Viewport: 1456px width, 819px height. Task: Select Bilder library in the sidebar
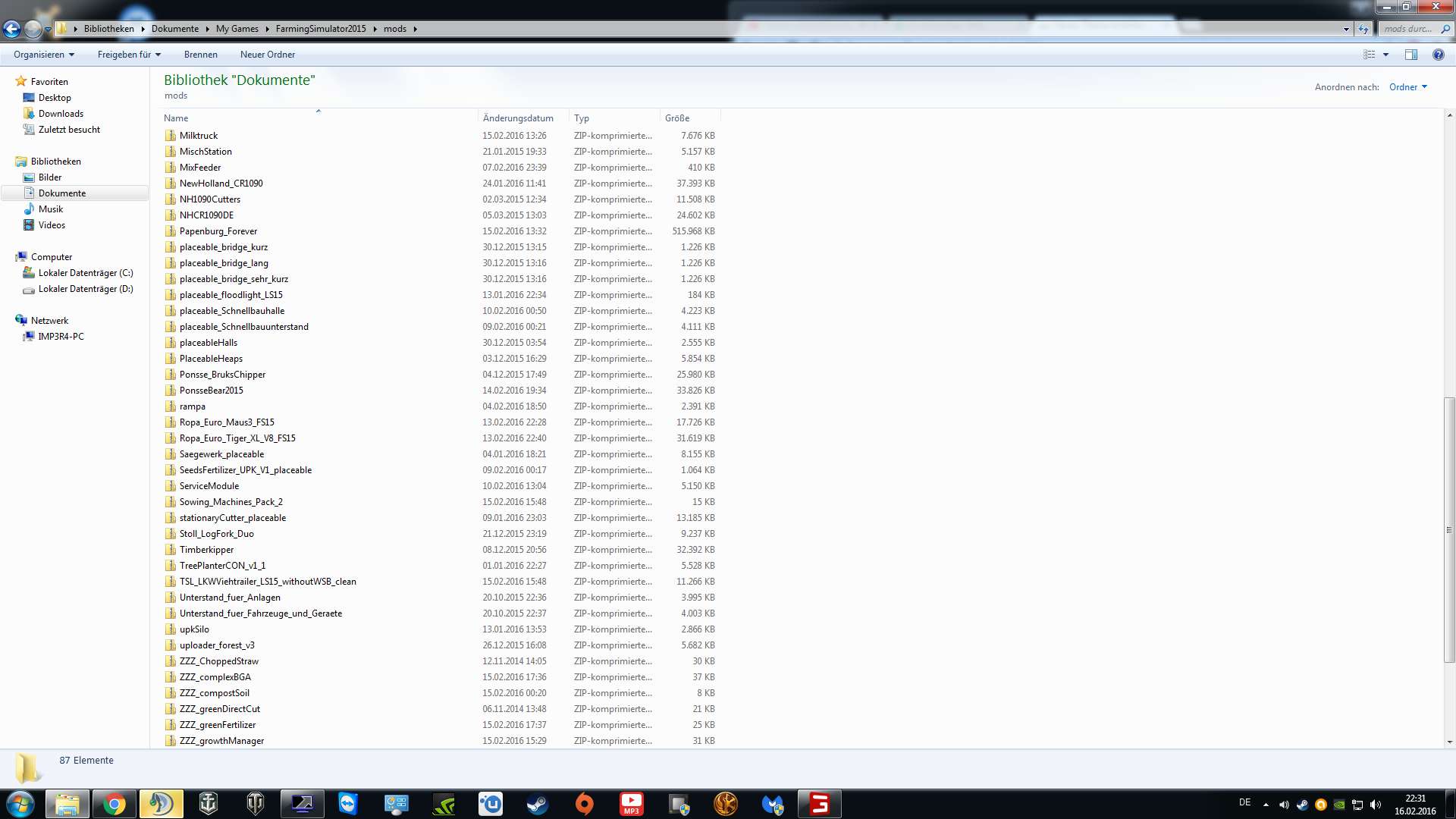pos(50,177)
